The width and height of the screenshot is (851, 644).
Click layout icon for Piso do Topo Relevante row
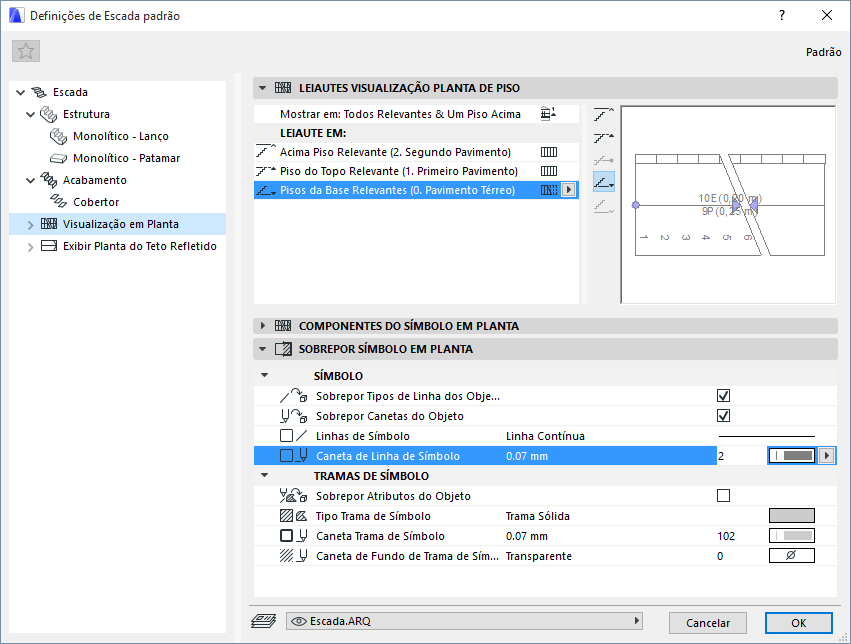[x=549, y=171]
